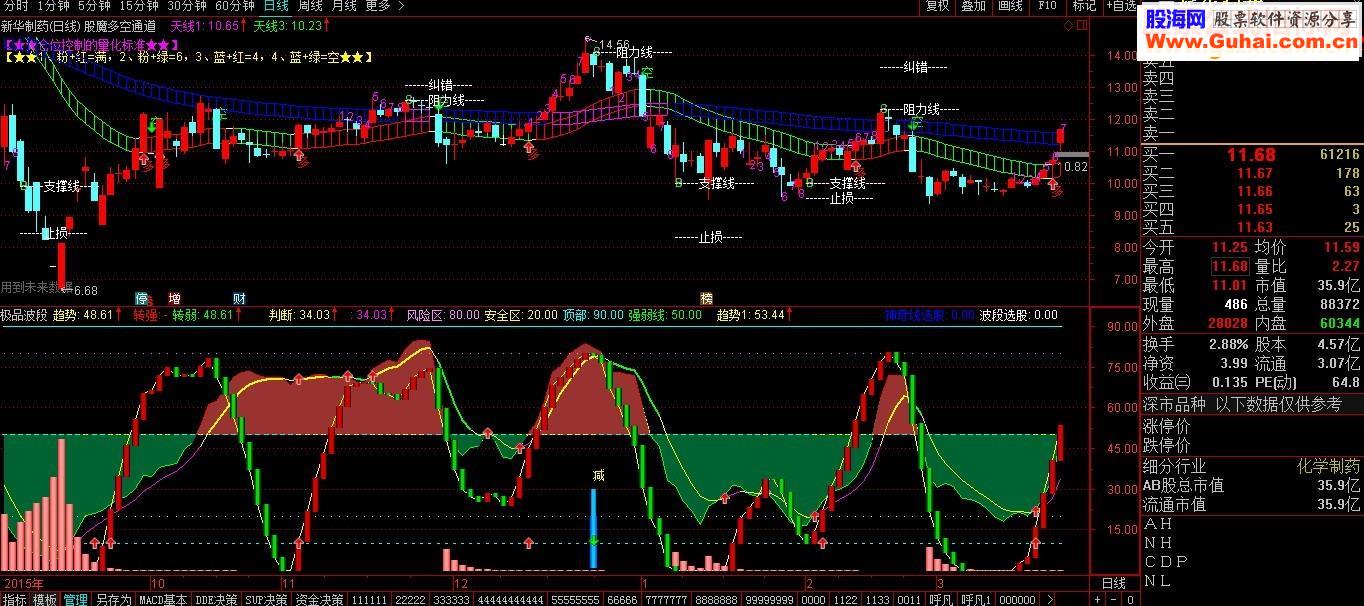1364x606 pixels.
Task: Select the 66666 template tab
Action: pyautogui.click(x=623, y=599)
